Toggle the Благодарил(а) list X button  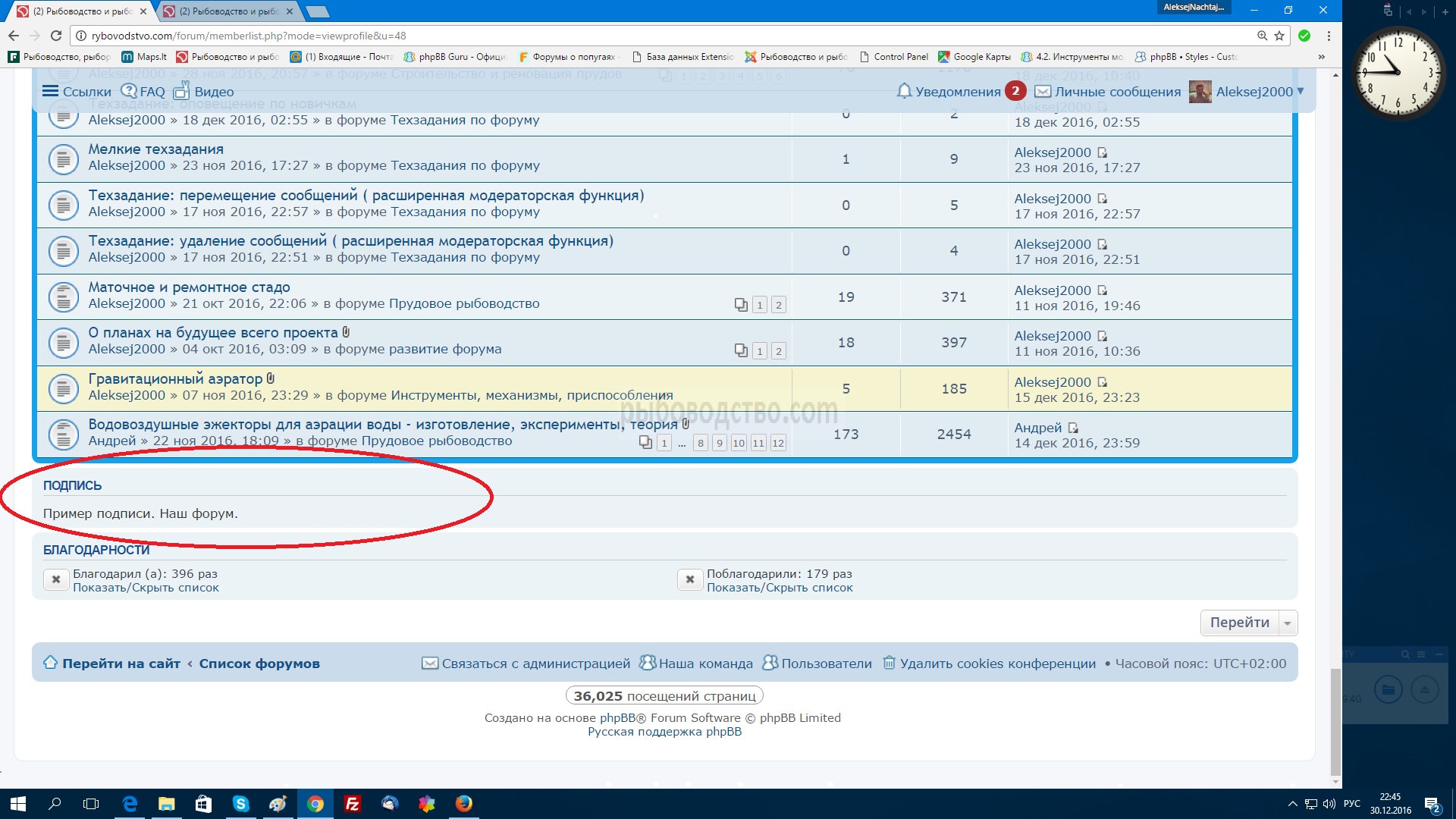[x=56, y=579]
